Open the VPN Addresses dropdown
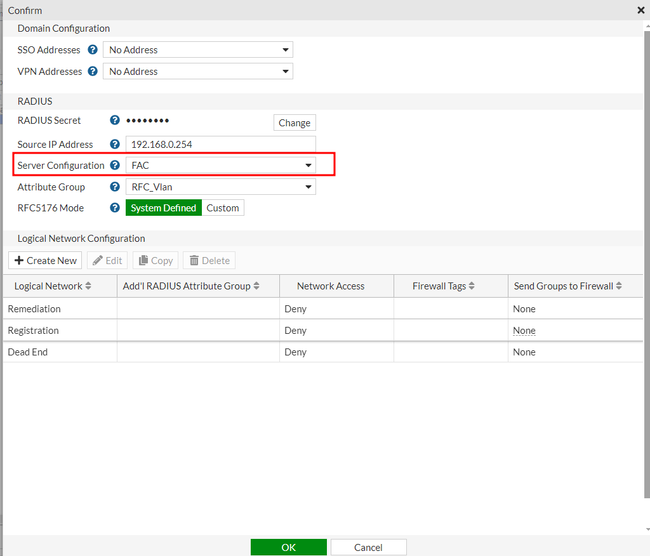 coord(197,71)
